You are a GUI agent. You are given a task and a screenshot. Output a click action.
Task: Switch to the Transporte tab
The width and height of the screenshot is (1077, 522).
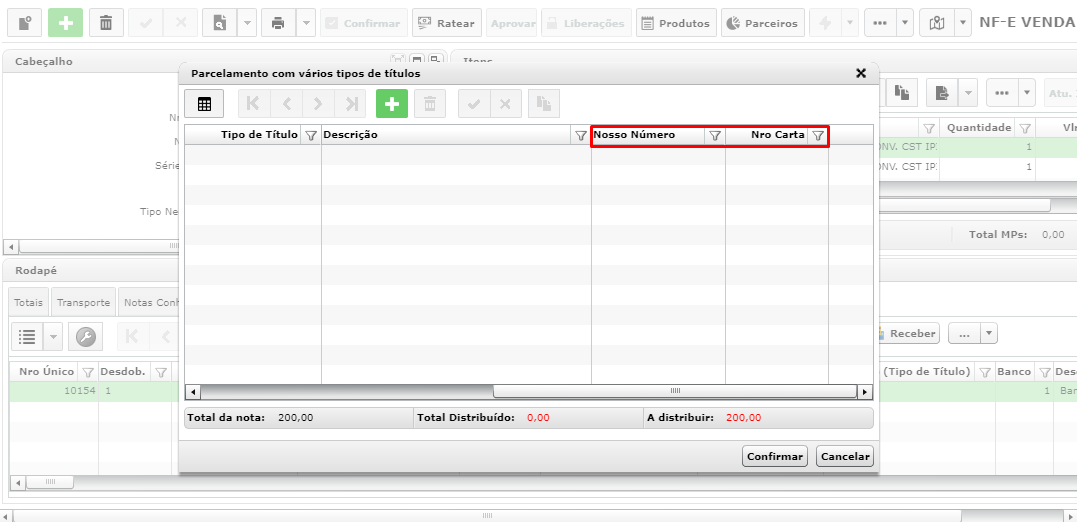coord(83,303)
